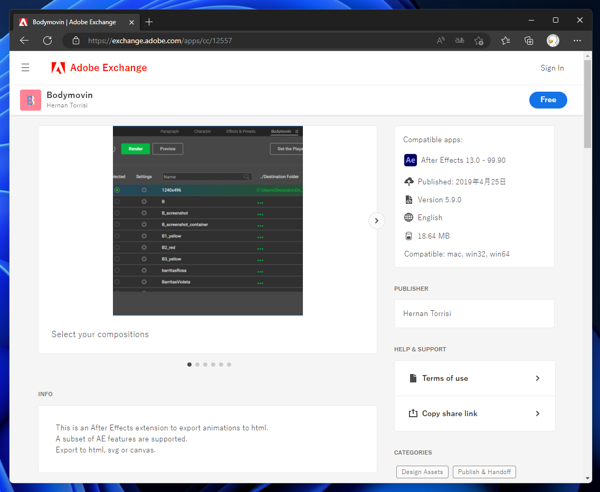
Task: Select the Bodymovin | Adobe Exchange tab
Action: 75,22
